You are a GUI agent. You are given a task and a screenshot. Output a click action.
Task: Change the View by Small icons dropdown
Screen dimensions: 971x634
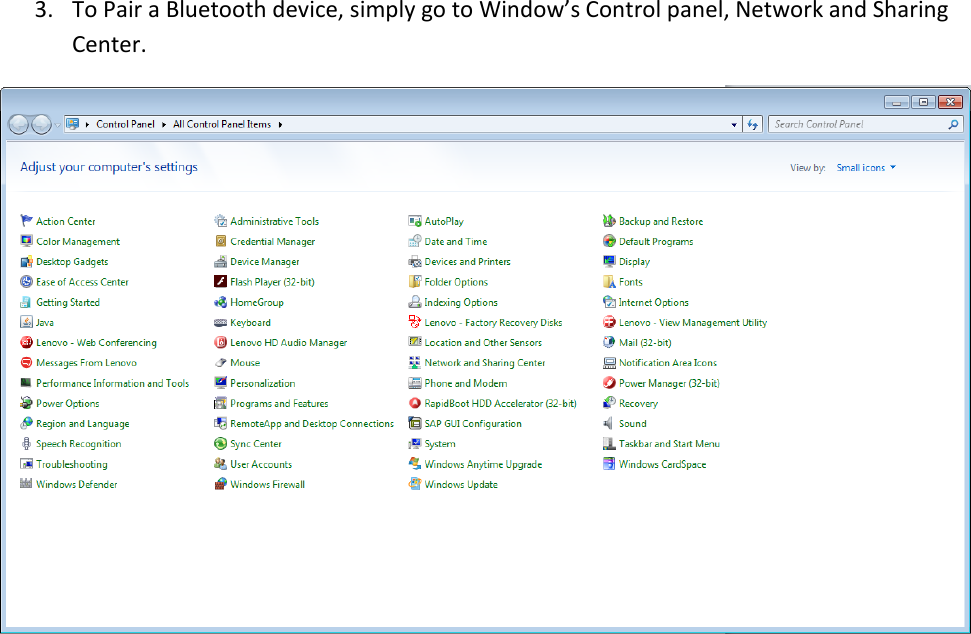click(864, 167)
